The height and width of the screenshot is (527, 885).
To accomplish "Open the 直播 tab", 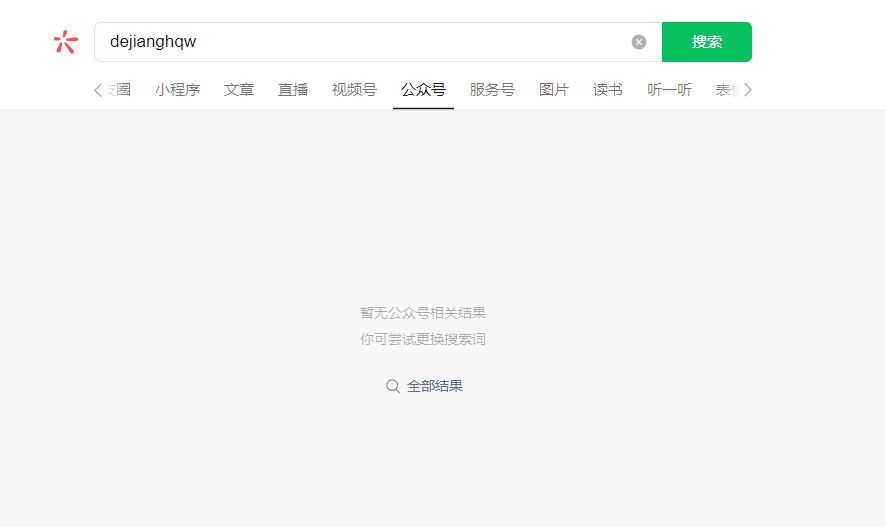I will tap(293, 90).
